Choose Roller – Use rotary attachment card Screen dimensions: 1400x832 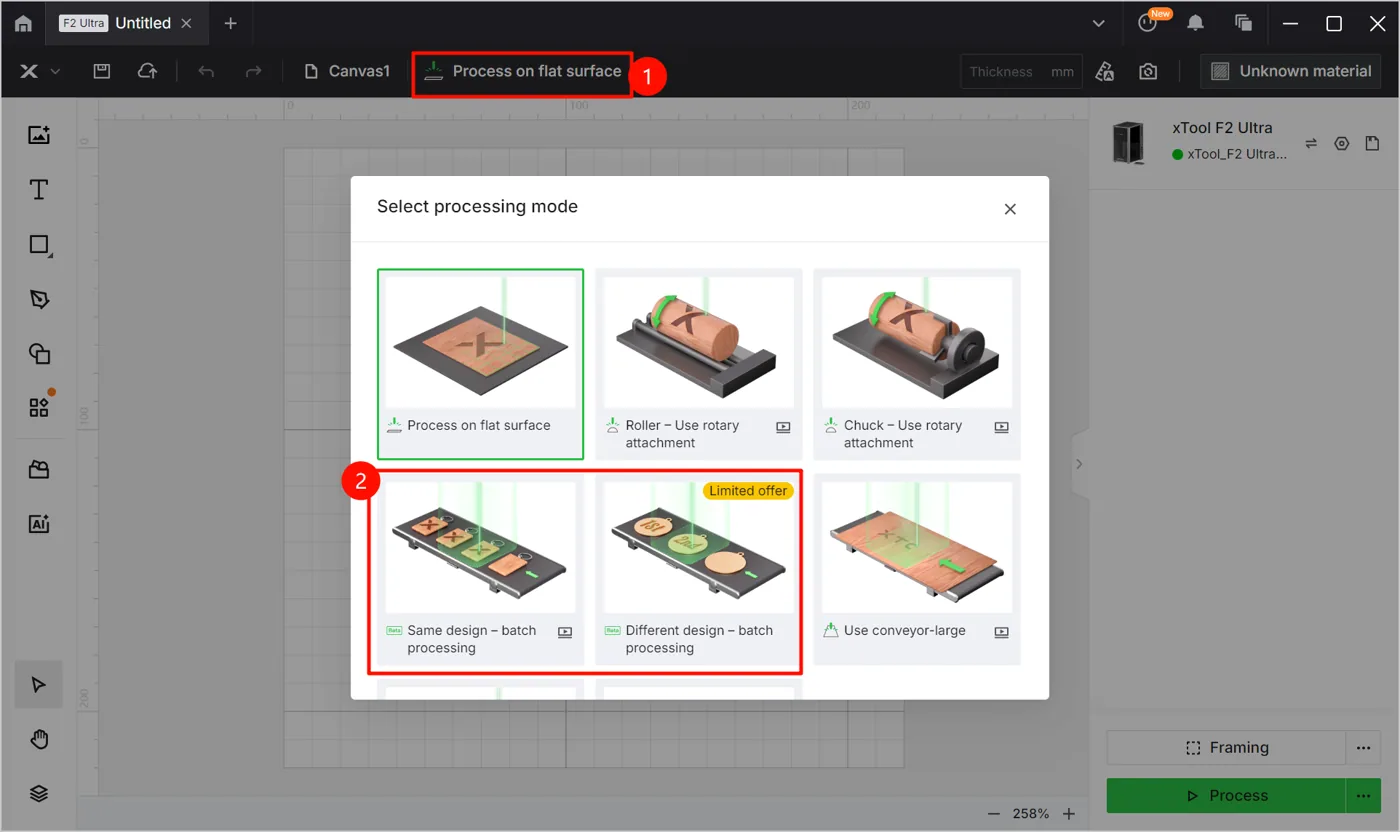pyautogui.click(x=698, y=364)
